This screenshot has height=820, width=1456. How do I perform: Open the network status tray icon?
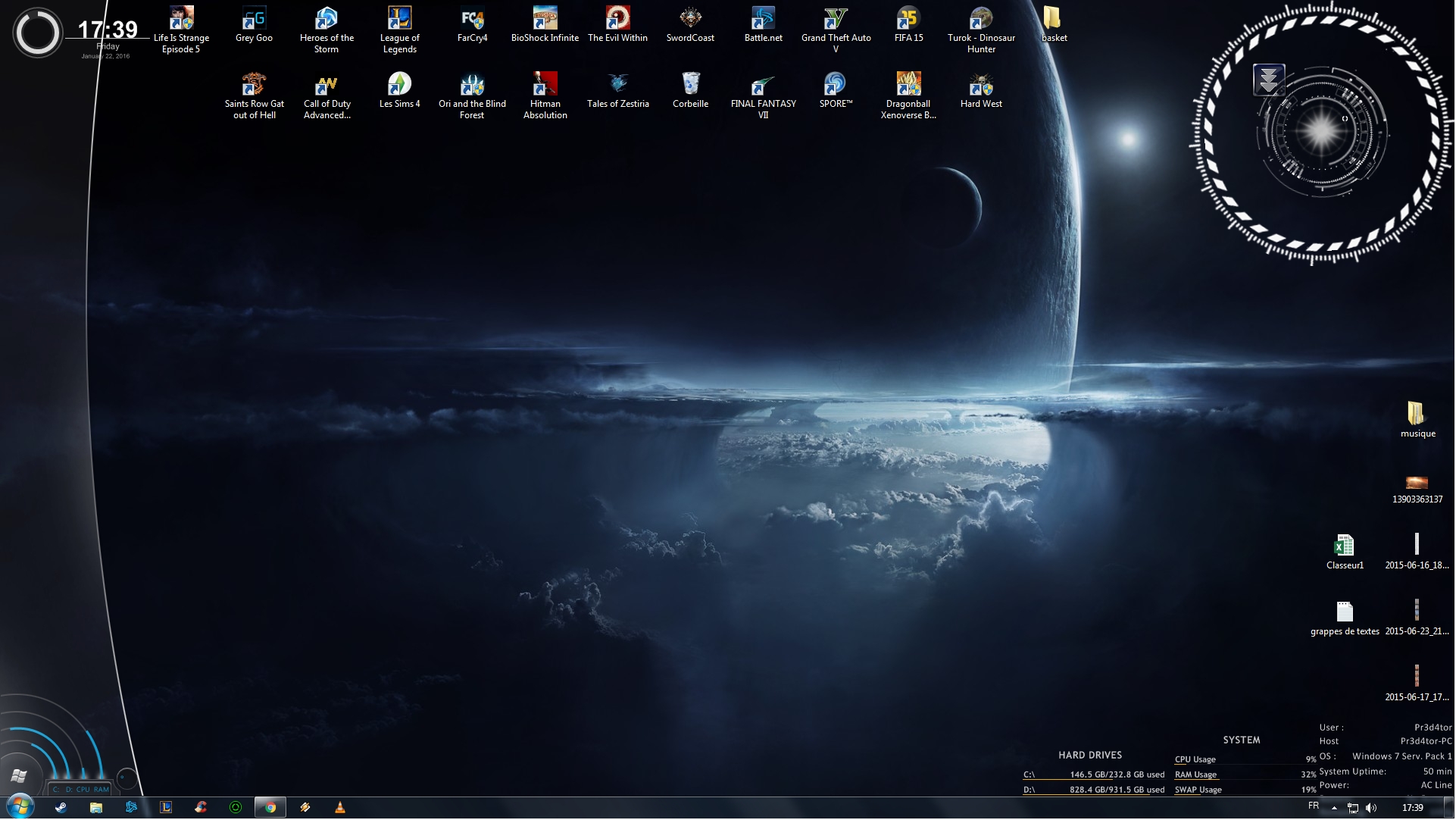pyautogui.click(x=1353, y=809)
